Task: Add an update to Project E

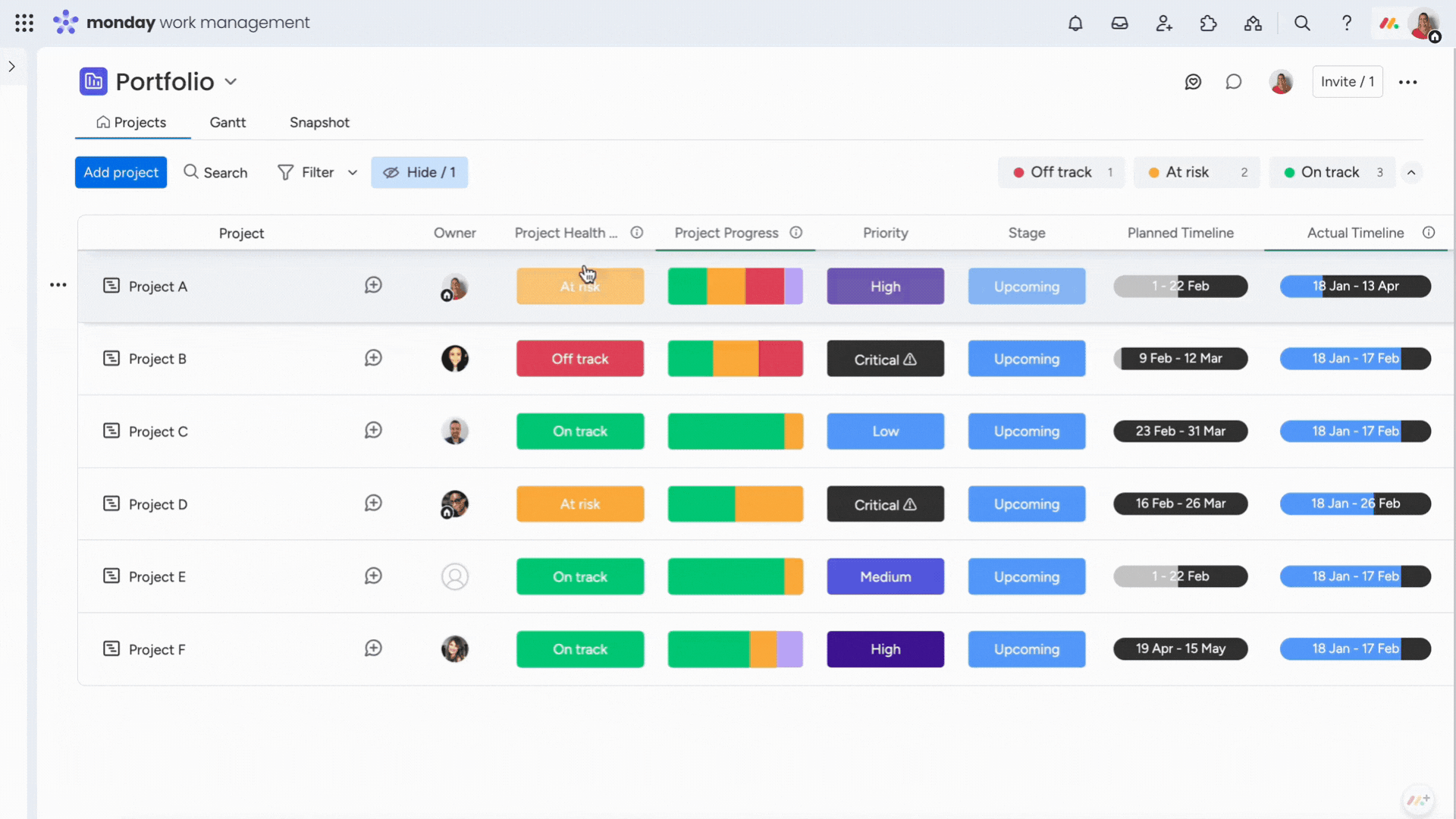Action: (373, 576)
